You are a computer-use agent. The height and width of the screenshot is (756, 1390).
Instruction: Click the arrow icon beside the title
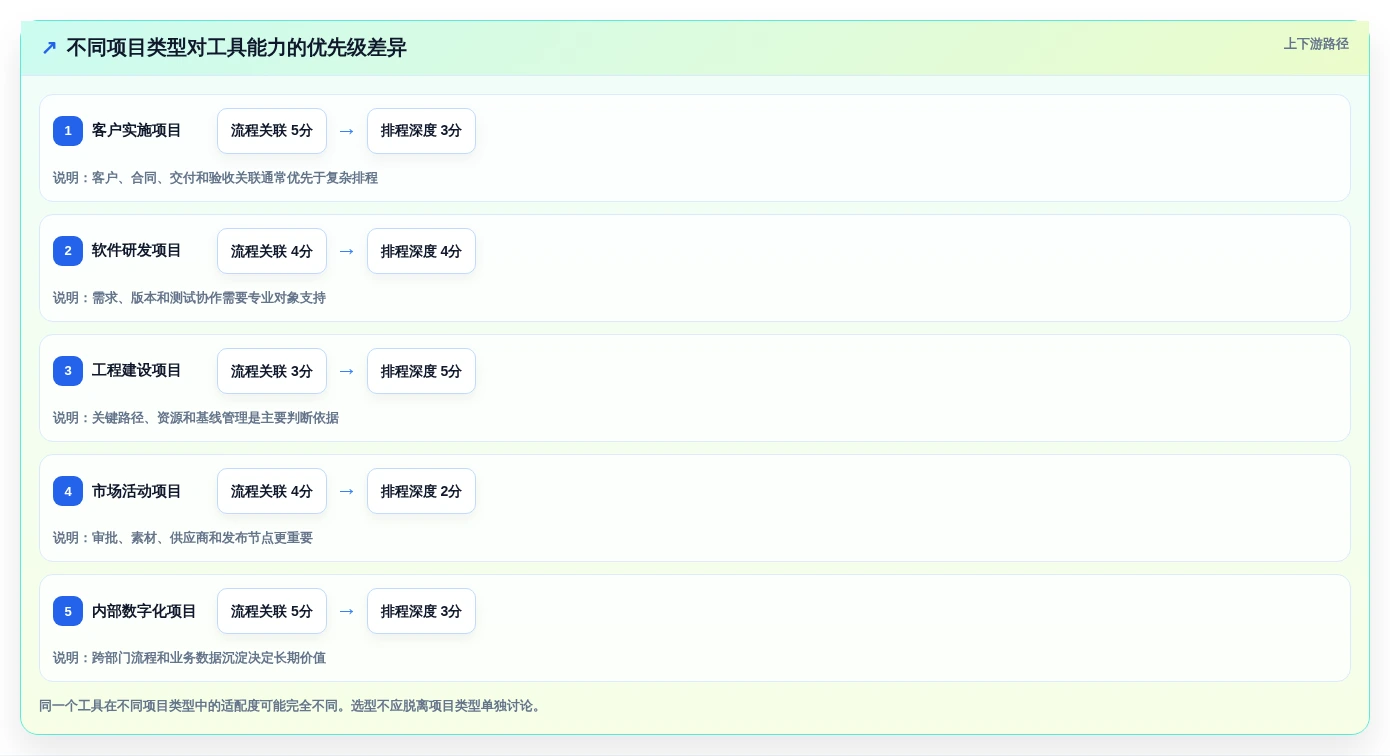(x=49, y=48)
